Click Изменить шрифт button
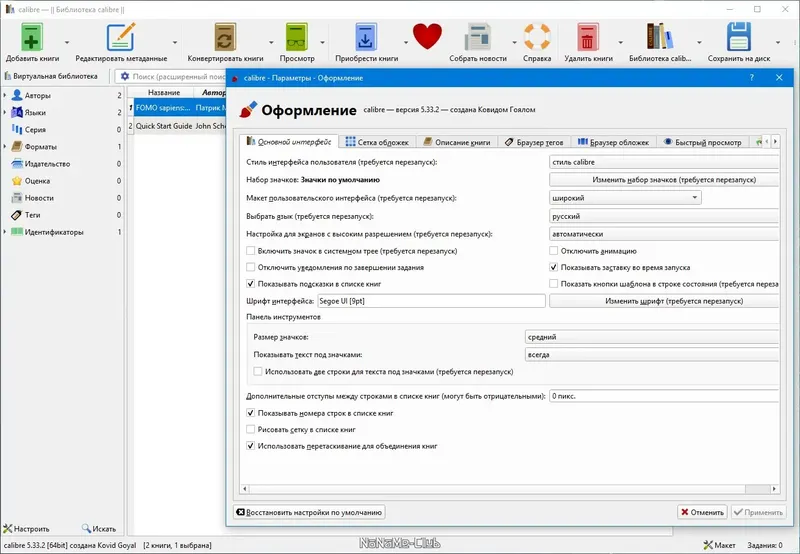The height and width of the screenshot is (554, 800). [664, 301]
